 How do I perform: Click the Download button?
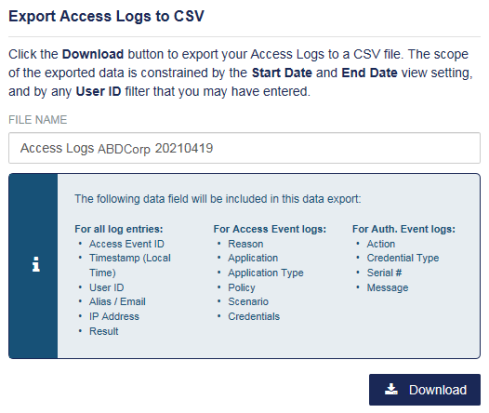424,389
